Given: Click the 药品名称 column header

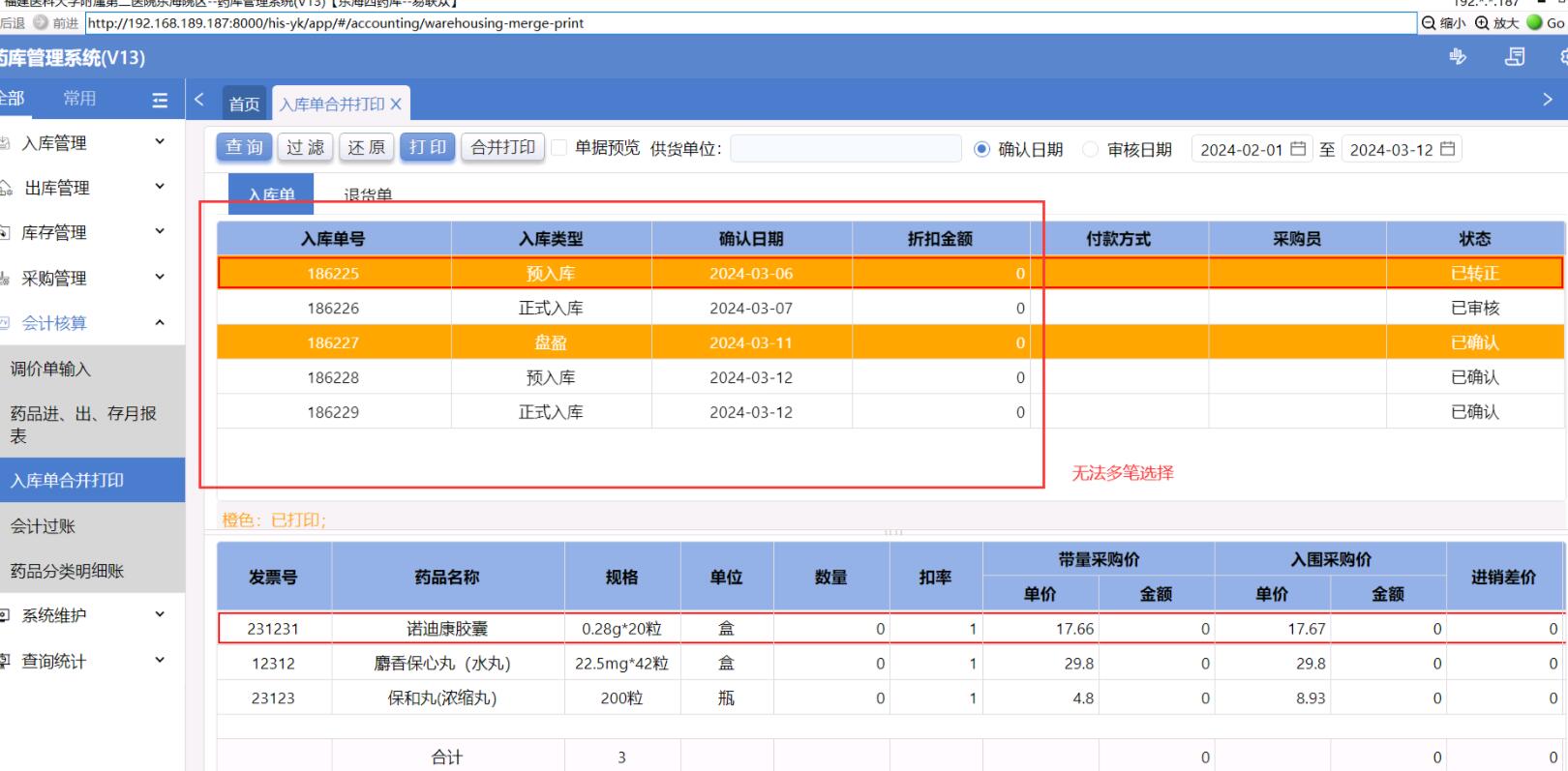Looking at the screenshot, I should point(447,578).
